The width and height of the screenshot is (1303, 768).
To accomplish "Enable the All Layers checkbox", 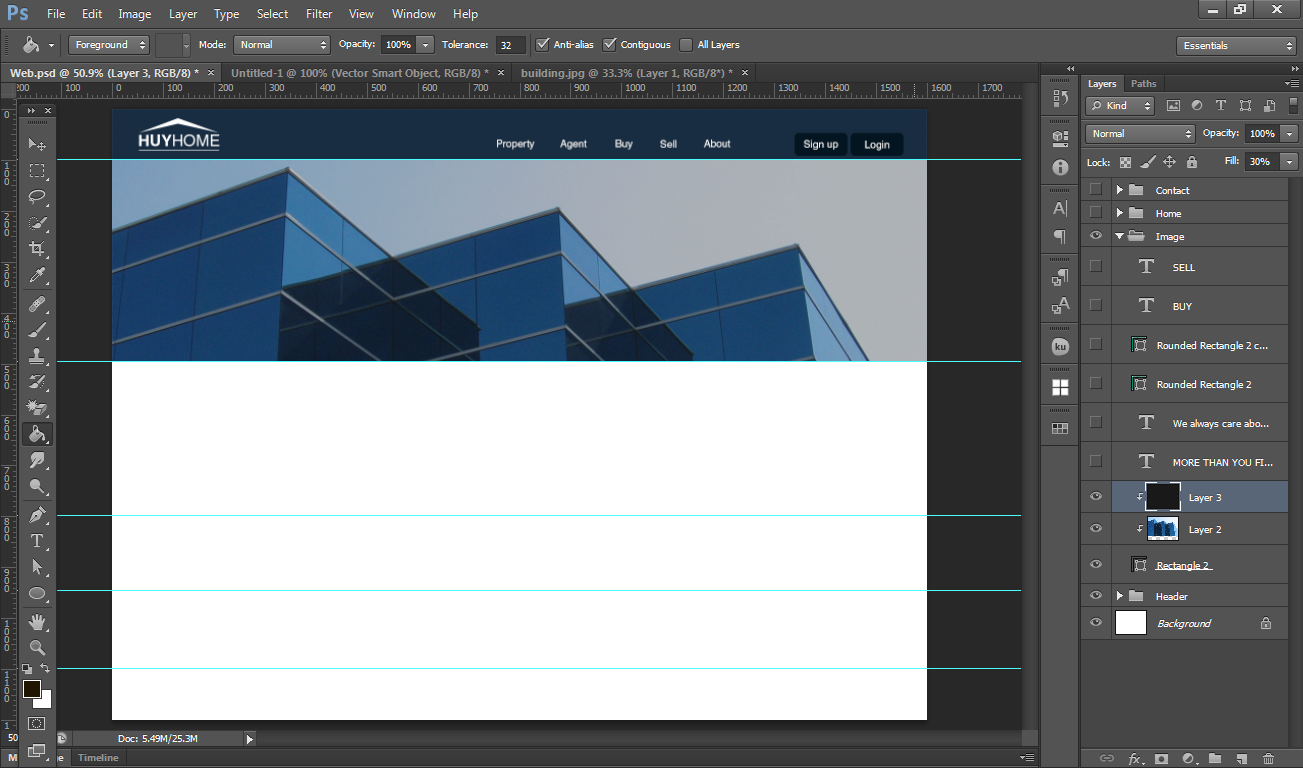I will pyautogui.click(x=686, y=45).
